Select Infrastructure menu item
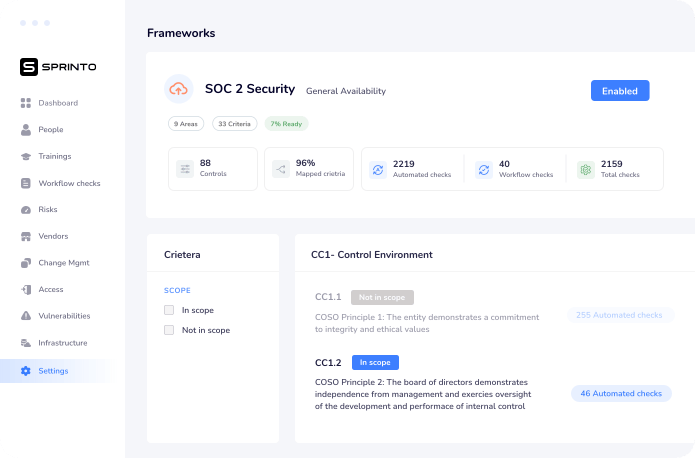 62,343
